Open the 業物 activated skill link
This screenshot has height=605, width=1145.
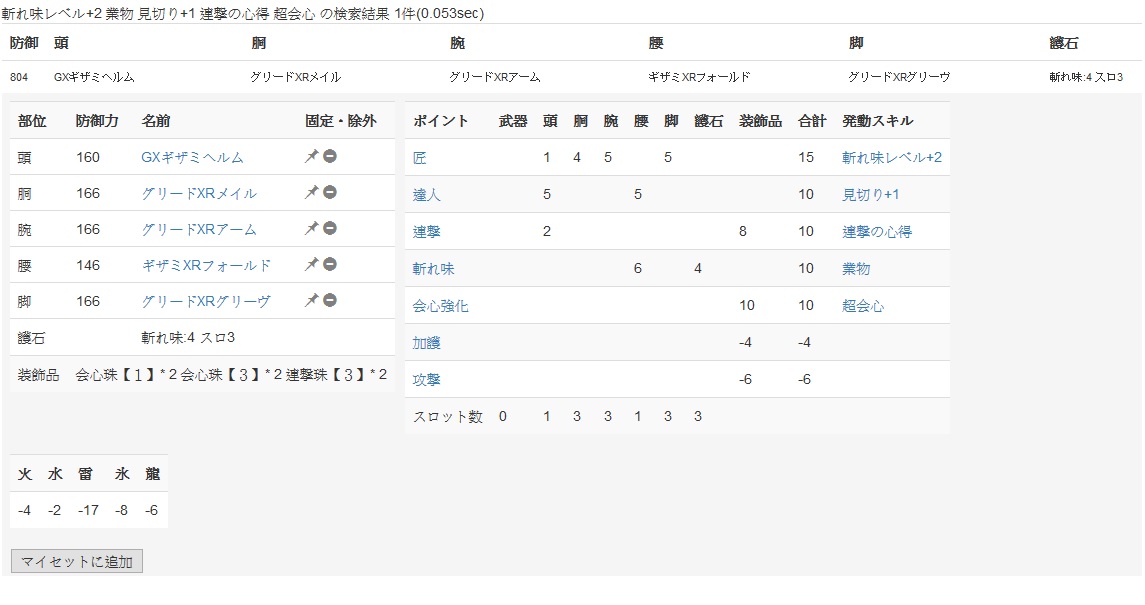click(856, 269)
